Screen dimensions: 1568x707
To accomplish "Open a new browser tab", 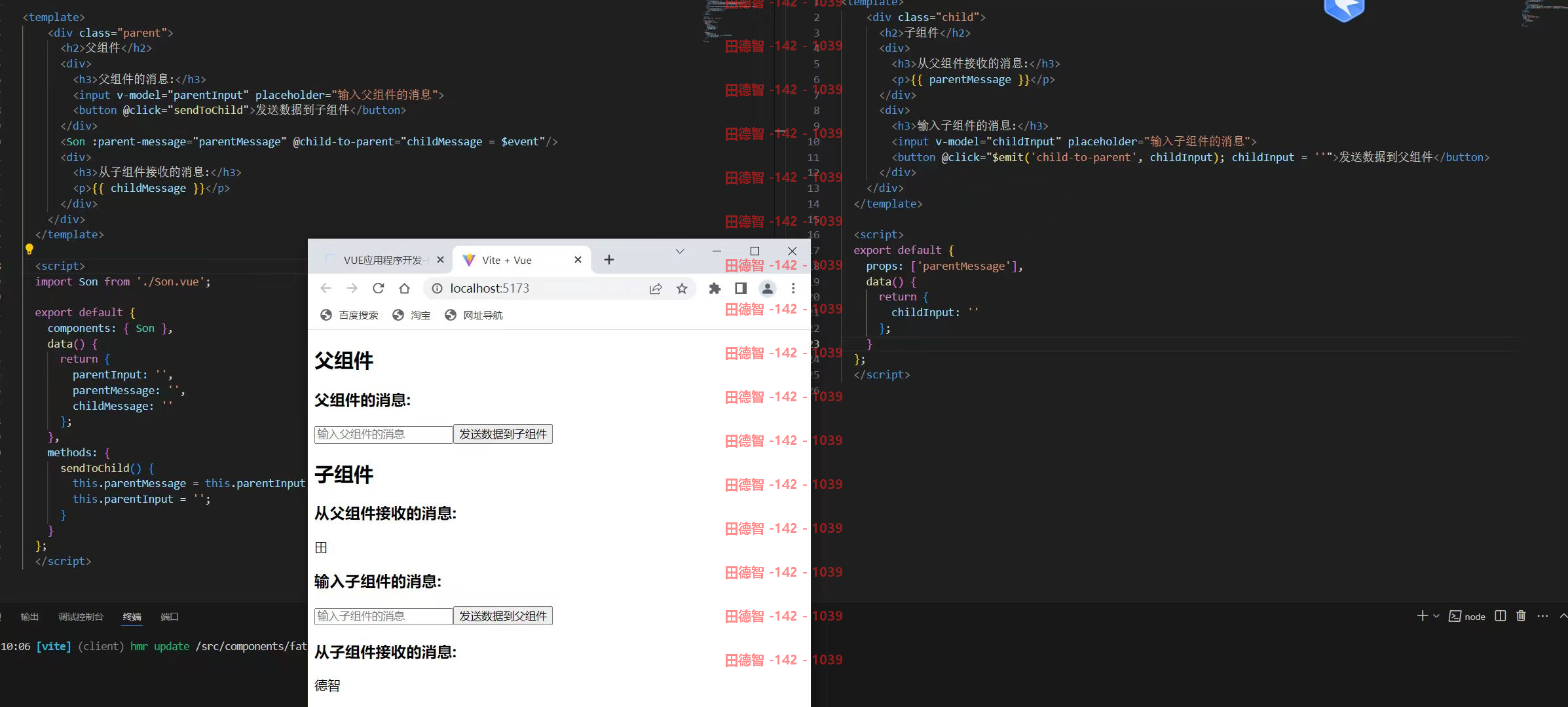I will tap(609, 260).
